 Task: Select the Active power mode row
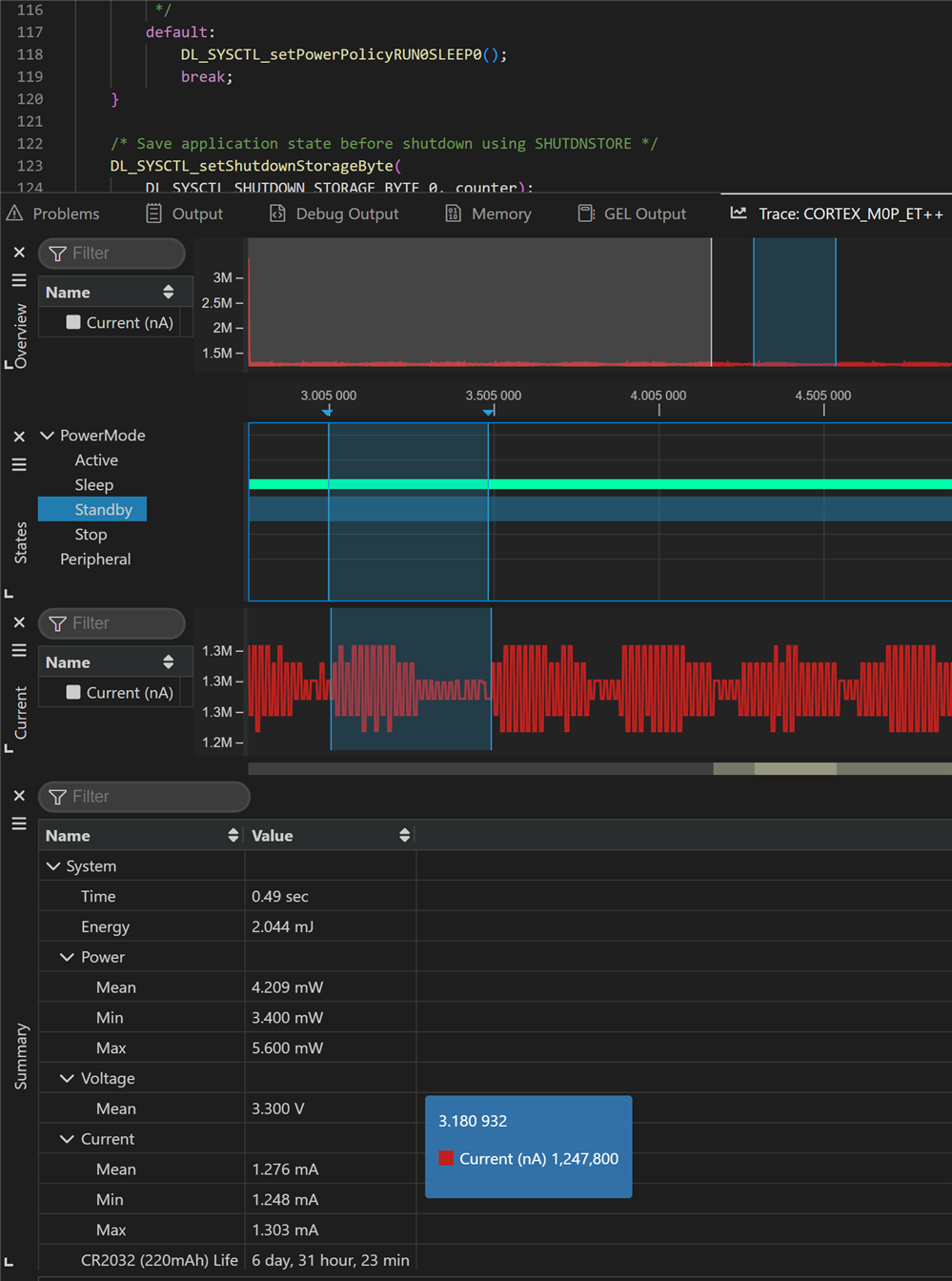point(96,460)
